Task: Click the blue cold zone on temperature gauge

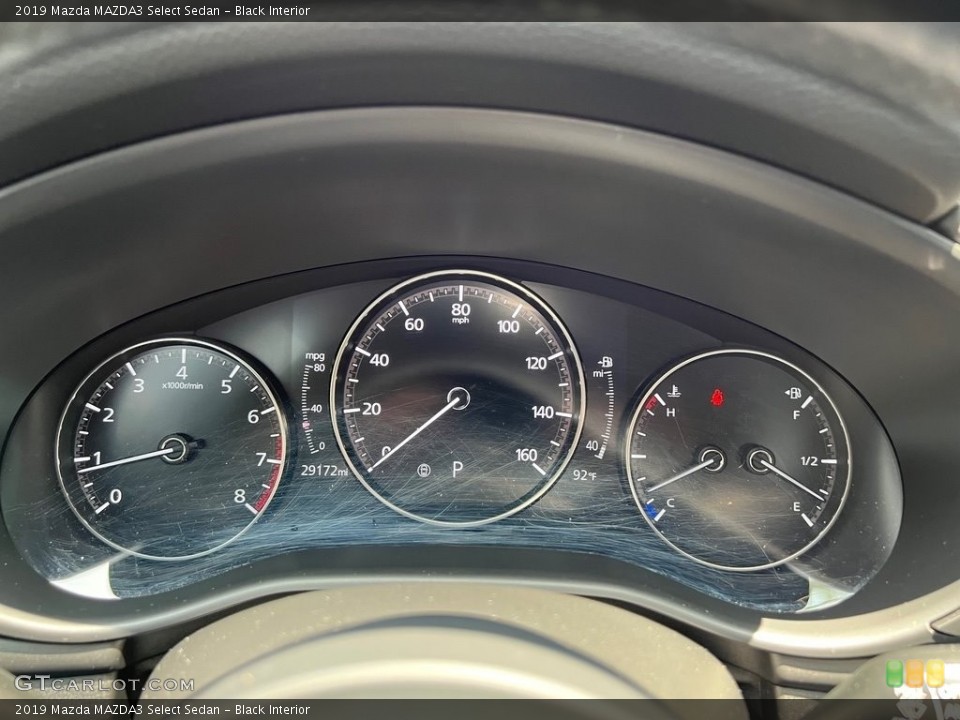Action: tap(653, 510)
